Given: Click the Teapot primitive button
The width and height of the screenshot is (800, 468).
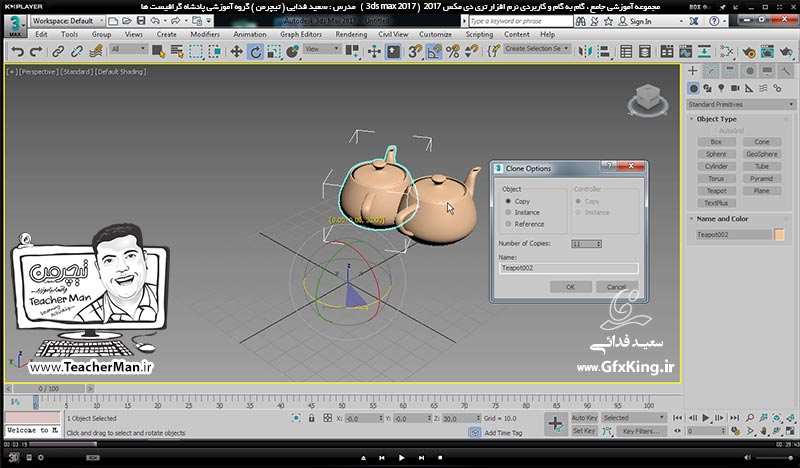Looking at the screenshot, I should (716, 191).
